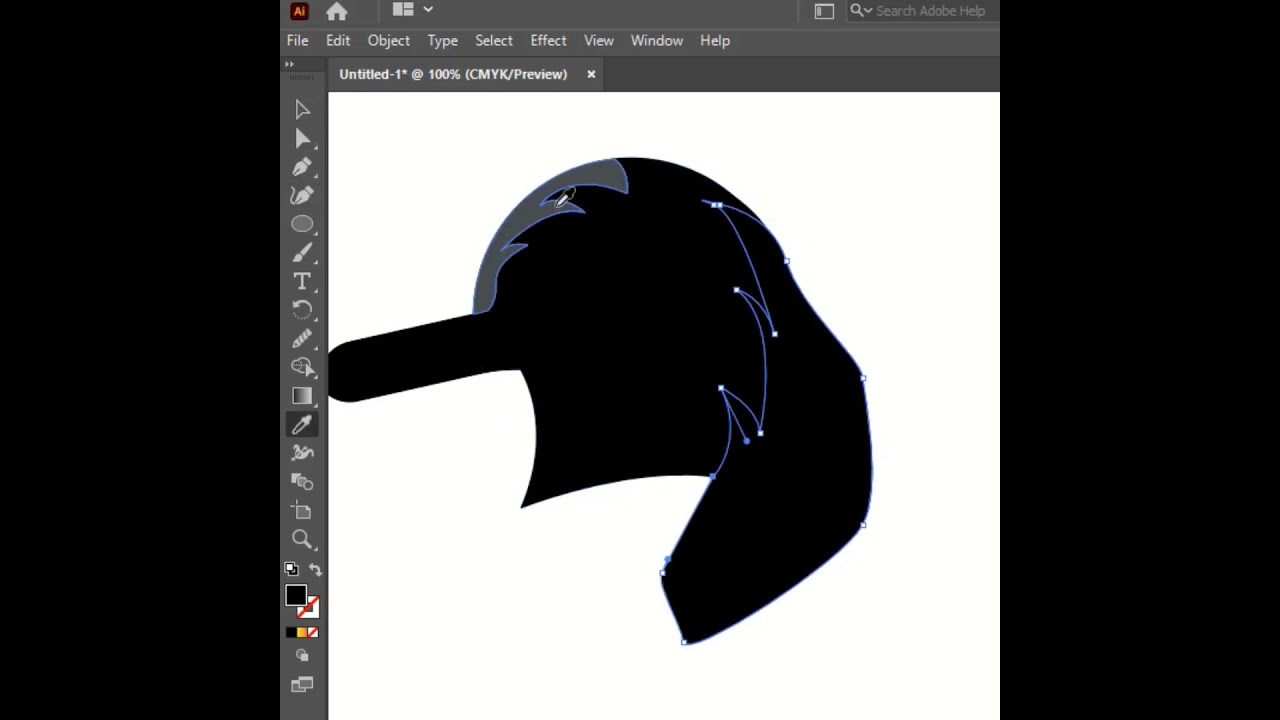Screen dimensions: 1280x720
Task: Expand Arrange Documents dropdown arrow
Action: coord(428,10)
